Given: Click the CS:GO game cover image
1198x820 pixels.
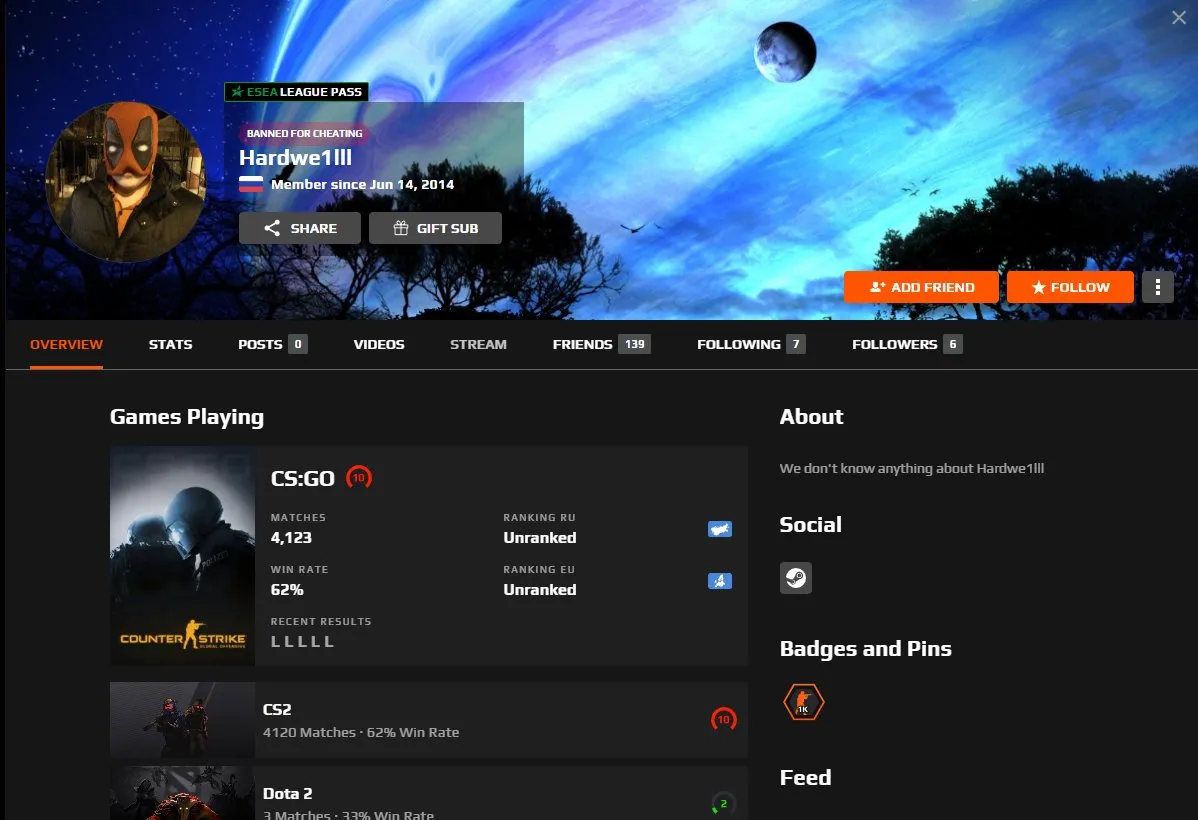Looking at the screenshot, I should (x=183, y=556).
